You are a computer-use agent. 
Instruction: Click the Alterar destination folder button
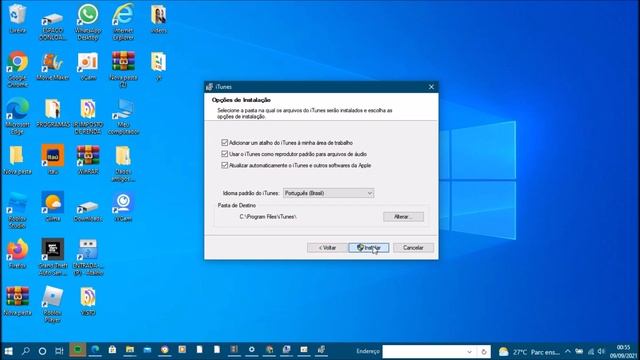[403, 217]
